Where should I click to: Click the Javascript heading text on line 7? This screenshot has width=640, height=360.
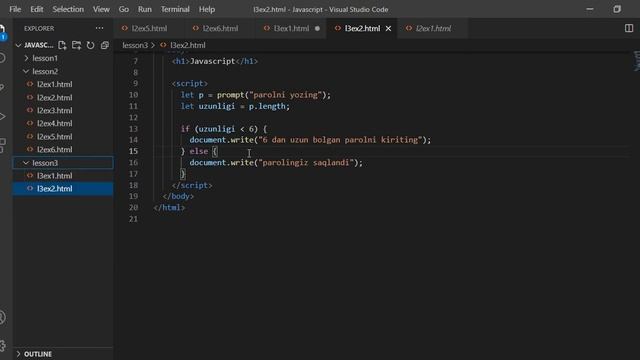coord(213,61)
